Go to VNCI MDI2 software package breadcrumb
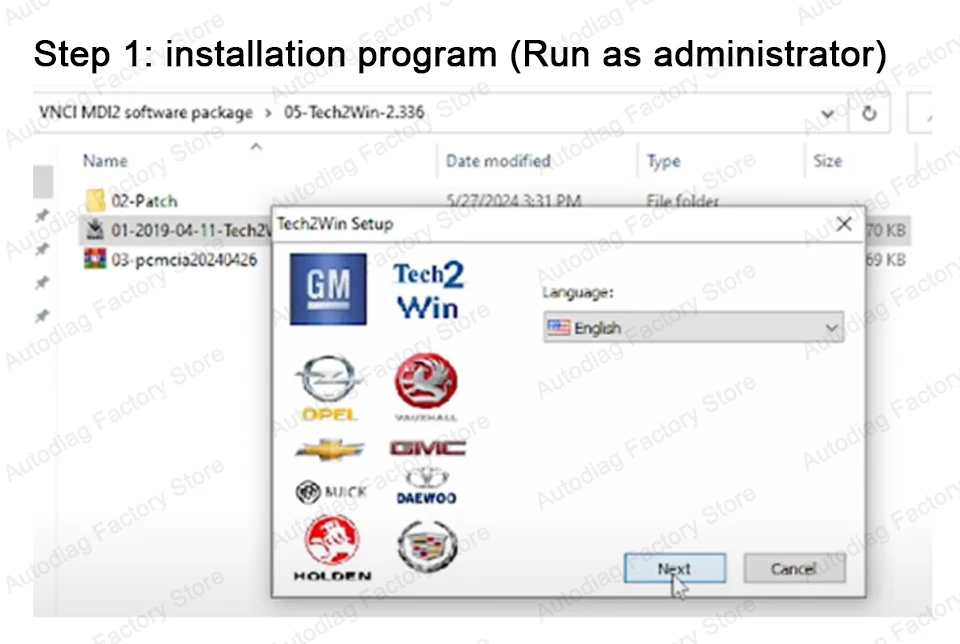 pyautogui.click(x=146, y=113)
